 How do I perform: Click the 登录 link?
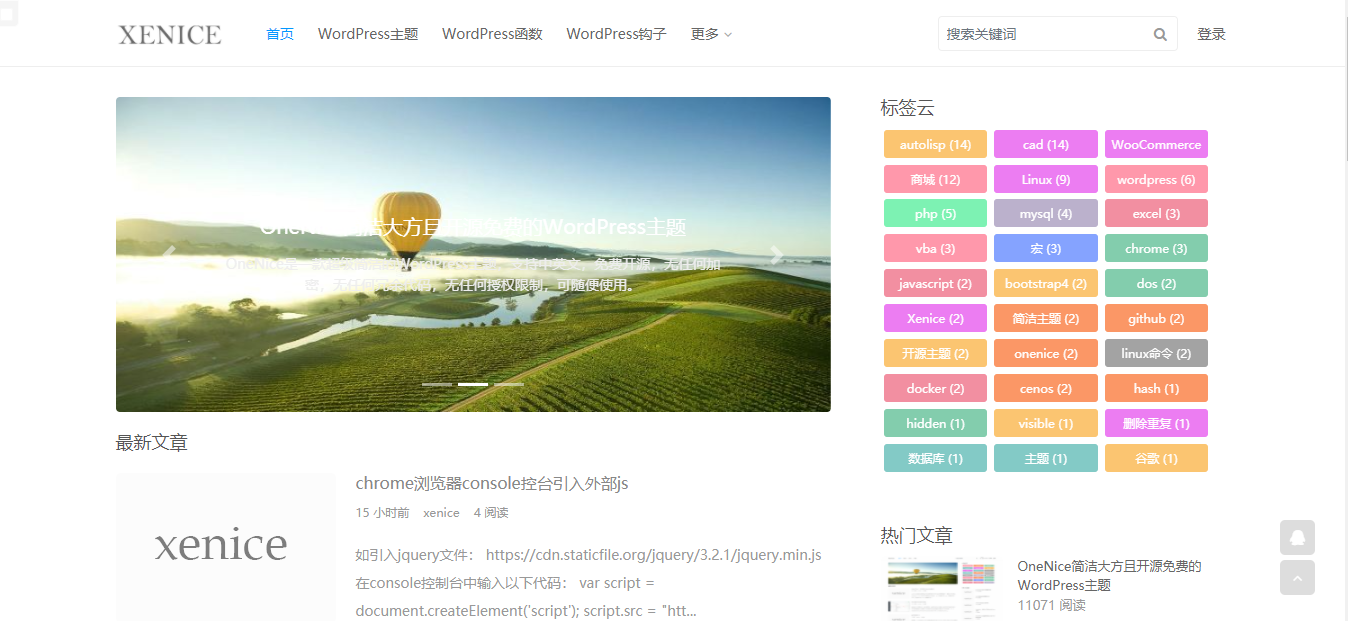(x=1211, y=33)
